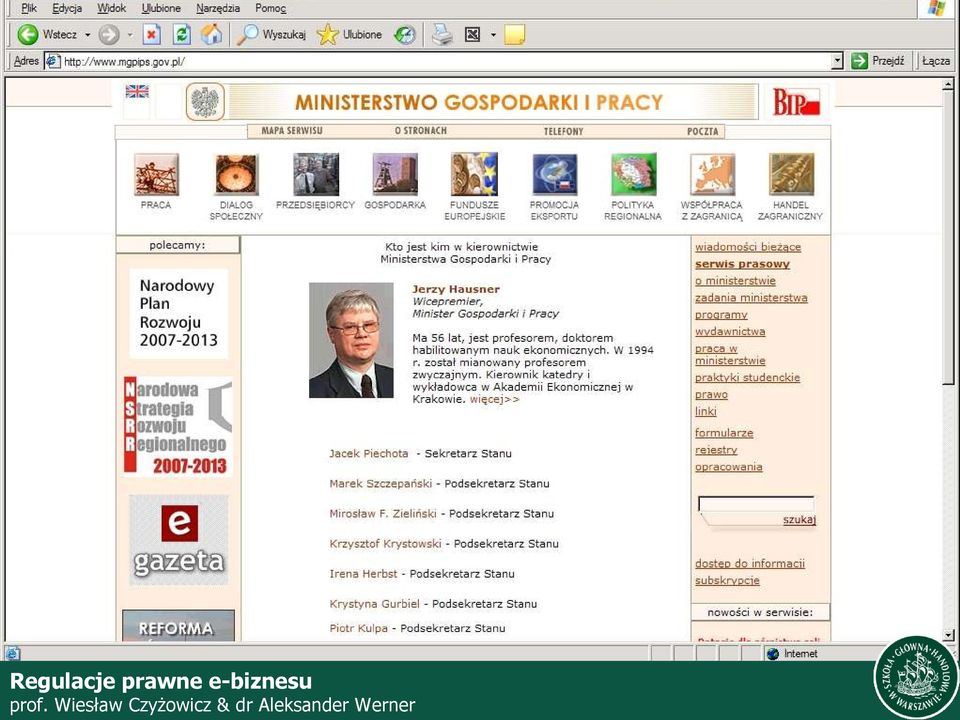The width and height of the screenshot is (960, 720).
Task: Open the e gazeta banner
Action: click(179, 541)
